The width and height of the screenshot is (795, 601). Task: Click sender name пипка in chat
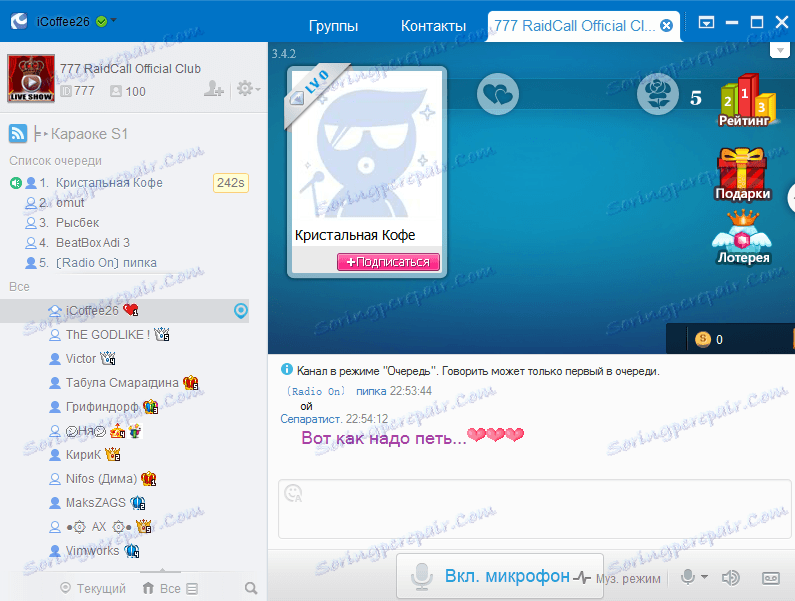[371, 391]
